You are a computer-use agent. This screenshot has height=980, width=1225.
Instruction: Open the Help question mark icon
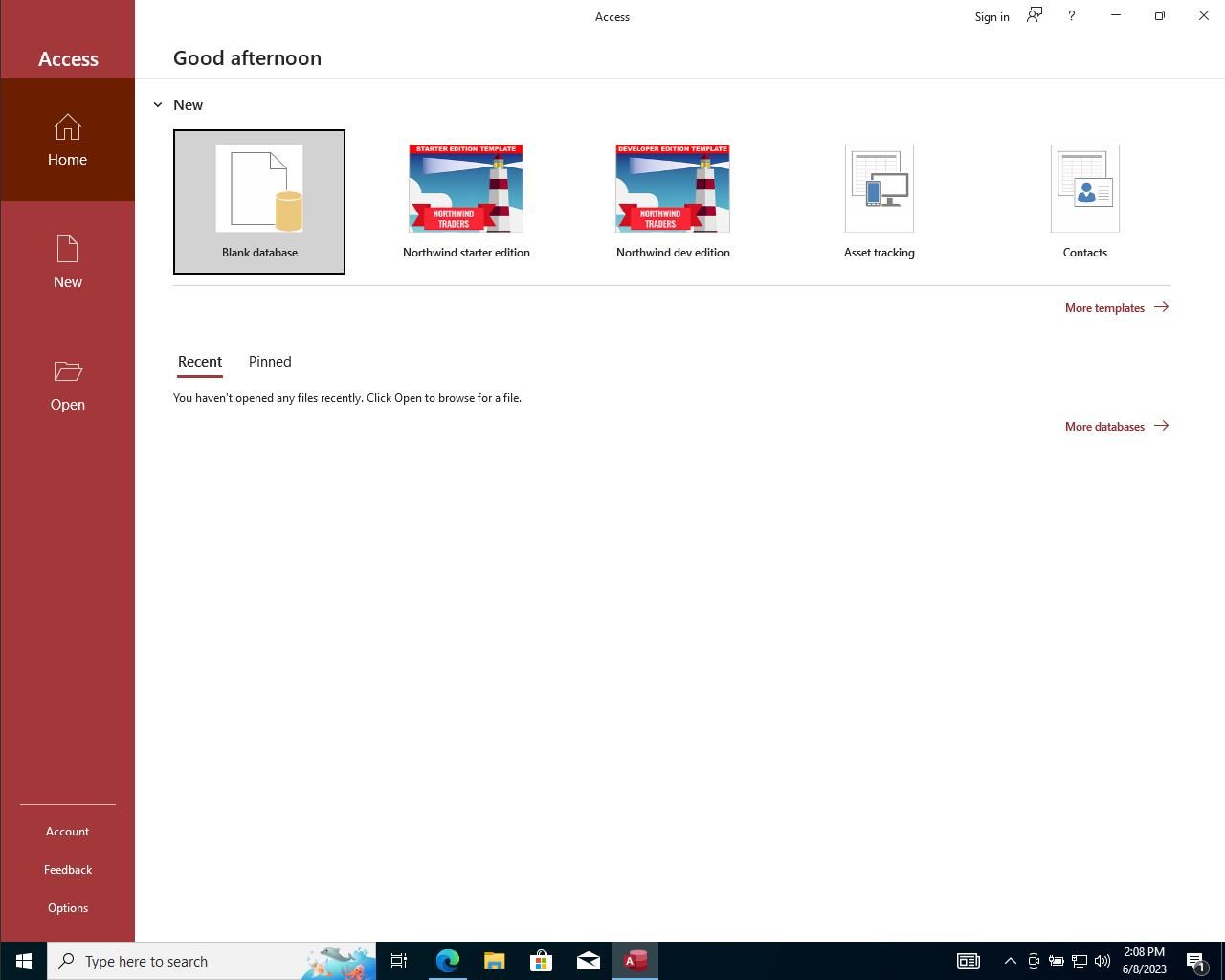1071,16
